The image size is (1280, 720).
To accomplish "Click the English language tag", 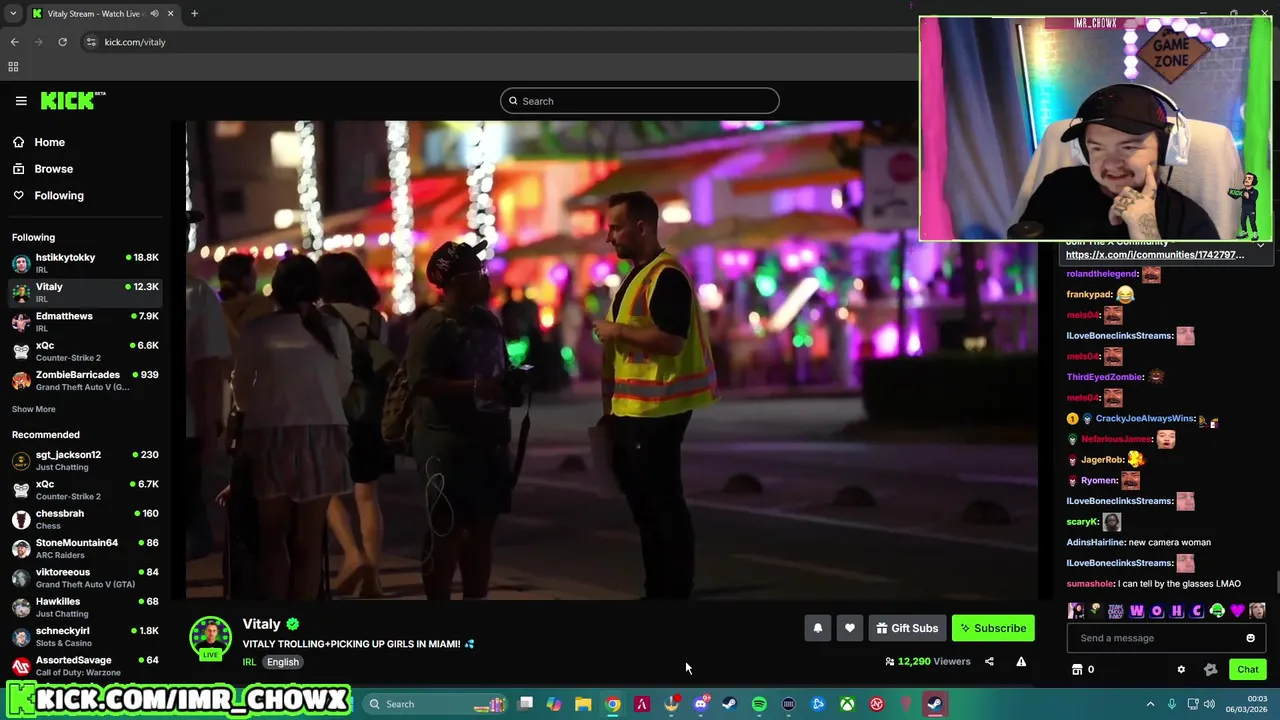I will (x=283, y=662).
